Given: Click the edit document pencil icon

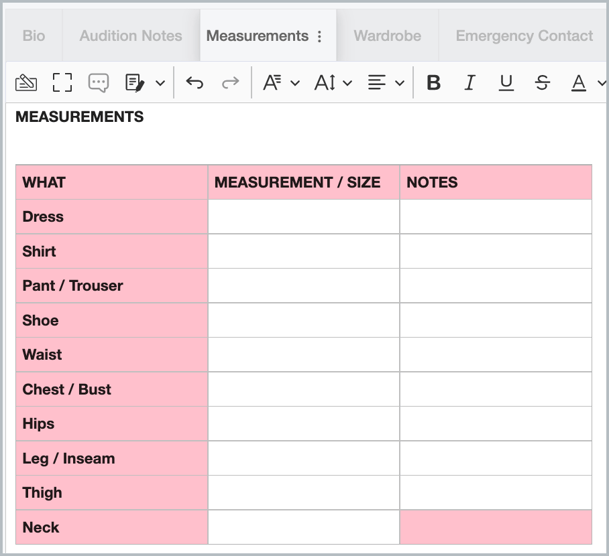Looking at the screenshot, I should coord(135,83).
